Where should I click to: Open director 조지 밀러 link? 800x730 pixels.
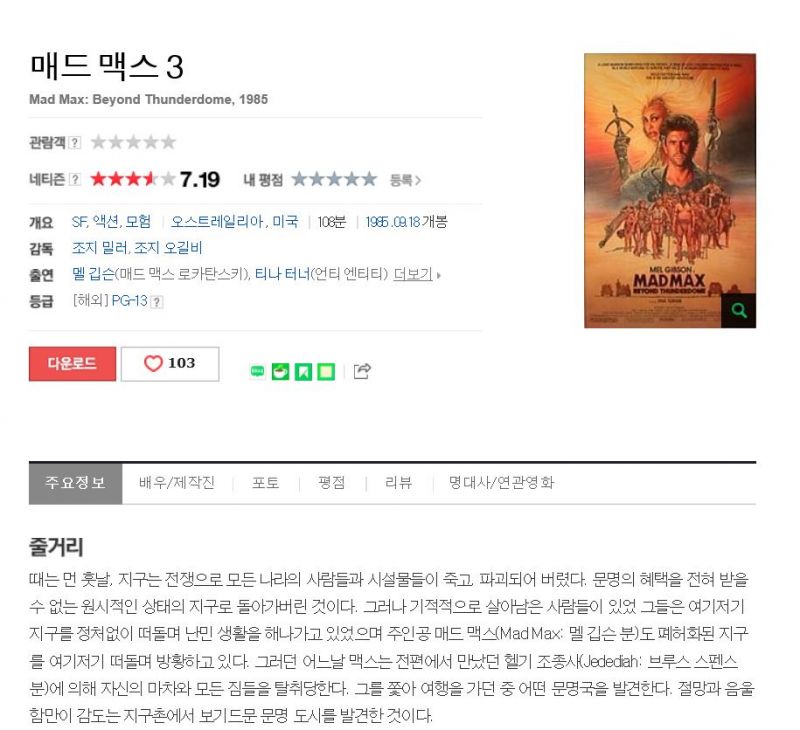pos(99,248)
